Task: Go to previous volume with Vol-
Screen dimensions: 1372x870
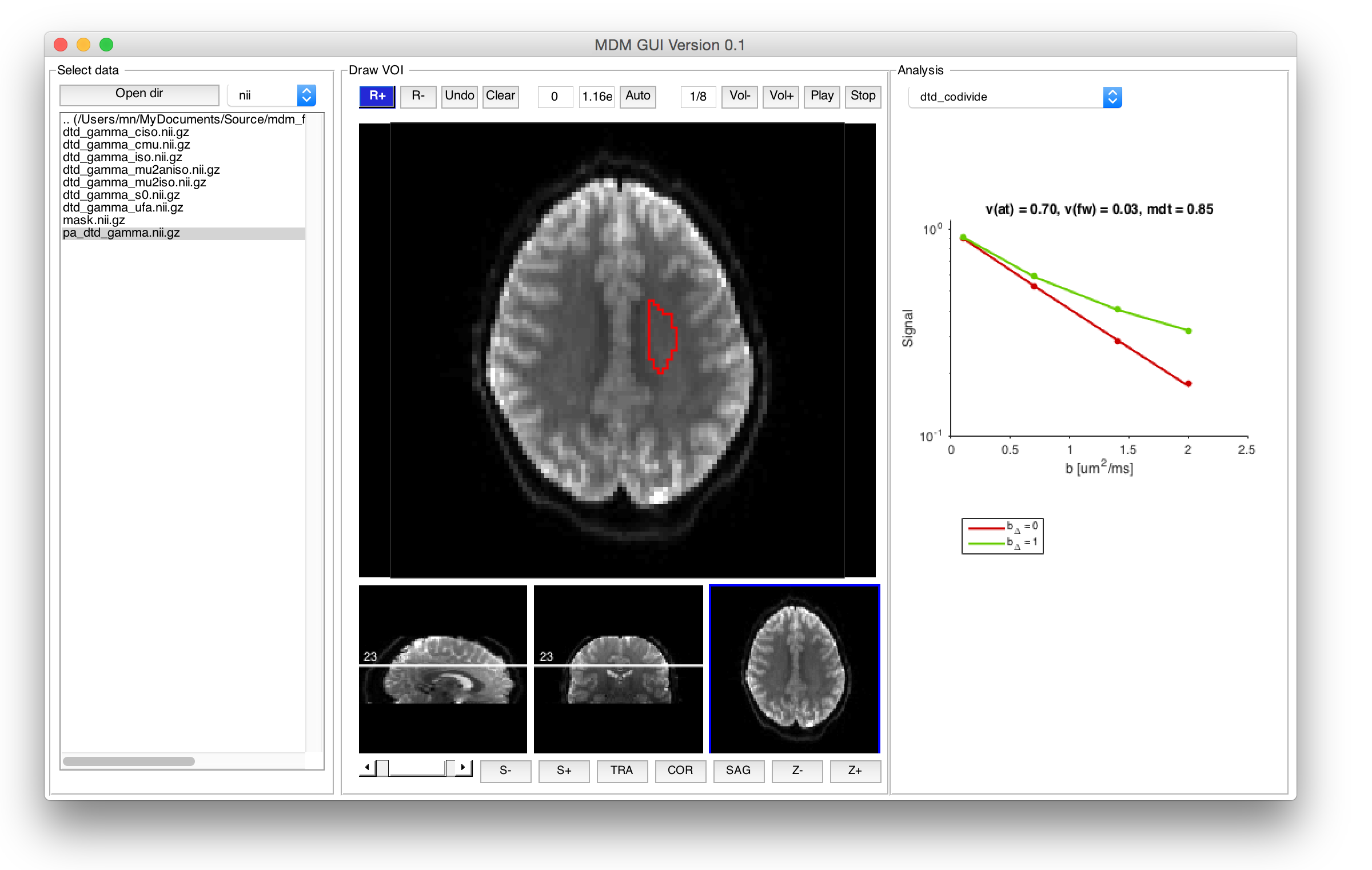Action: coord(739,96)
